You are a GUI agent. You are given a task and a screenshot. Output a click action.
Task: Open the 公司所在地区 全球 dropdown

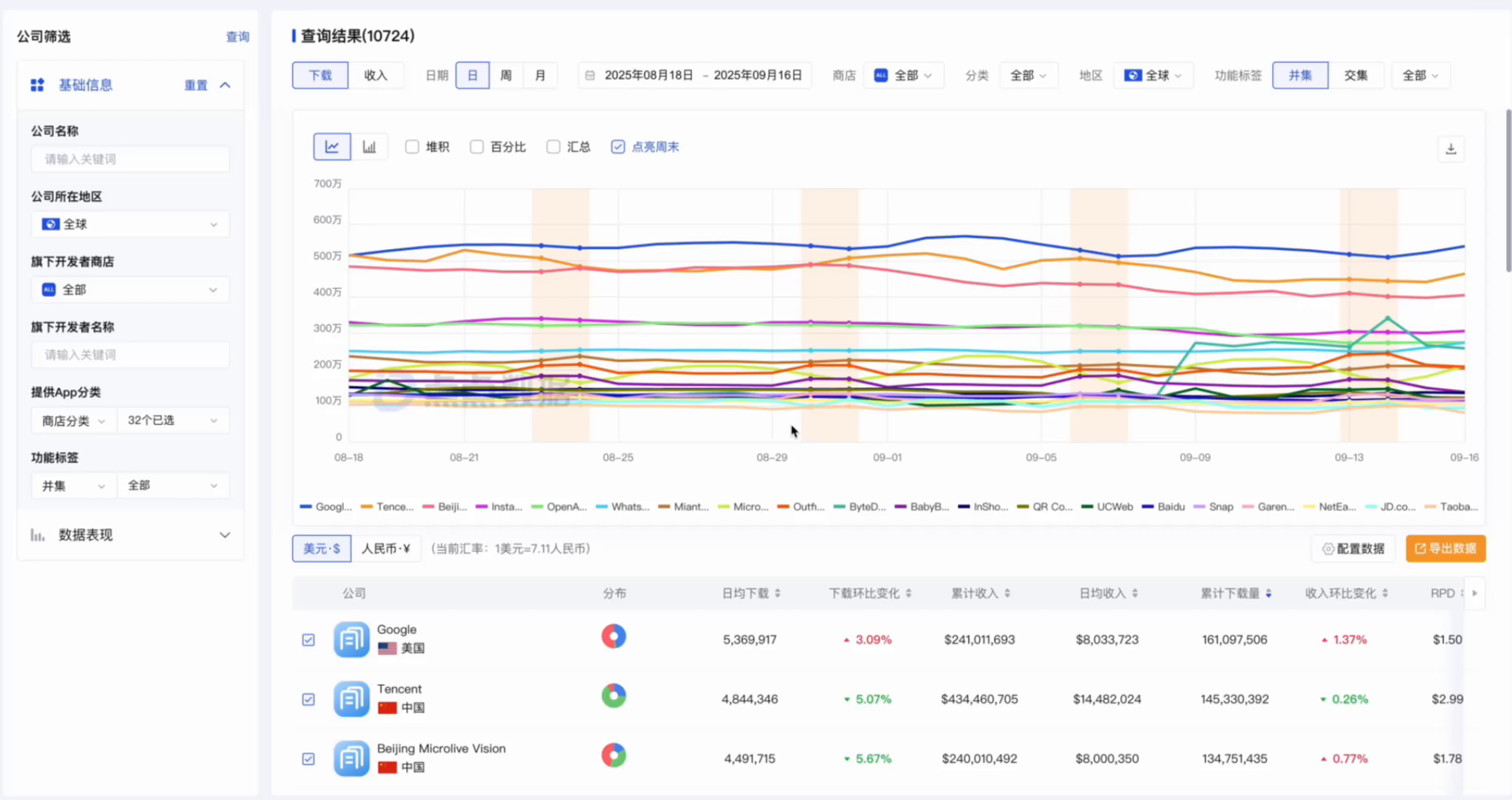(130, 224)
